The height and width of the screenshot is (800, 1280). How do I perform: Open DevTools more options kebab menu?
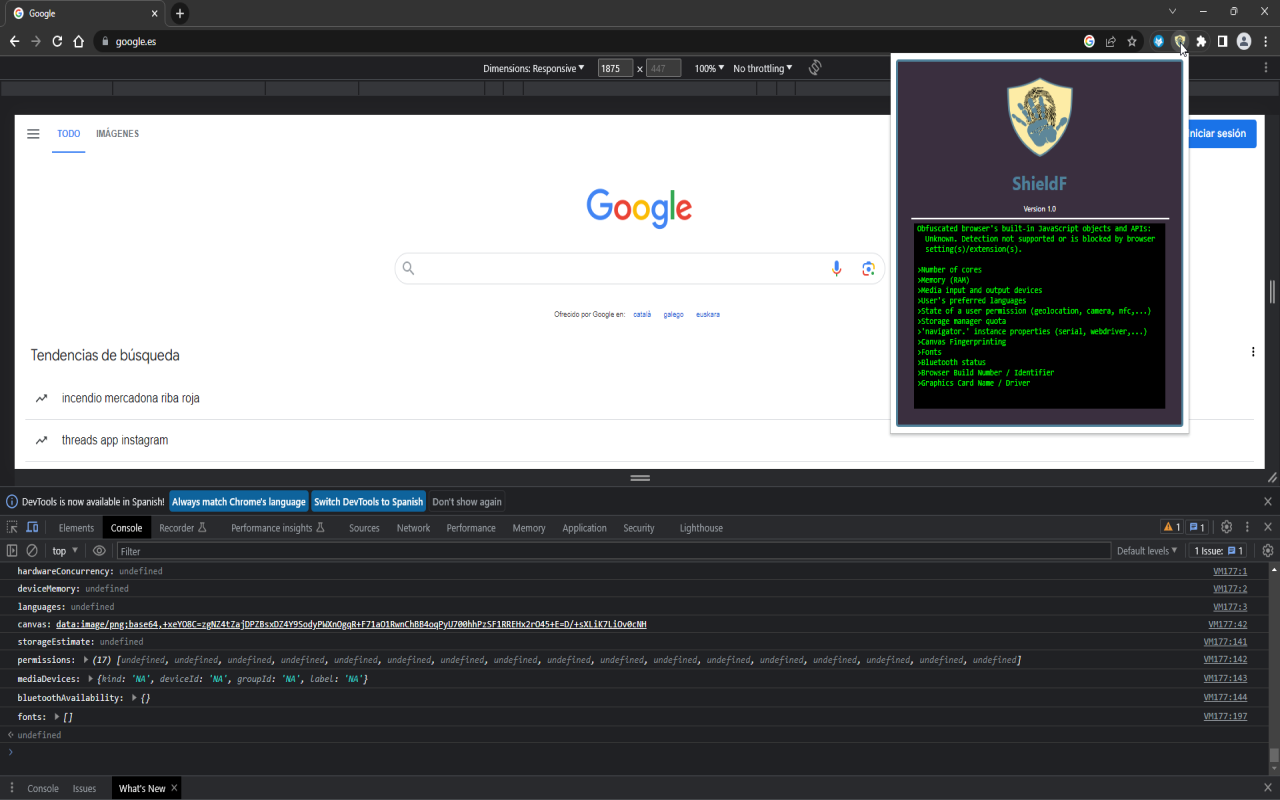pos(1247,528)
